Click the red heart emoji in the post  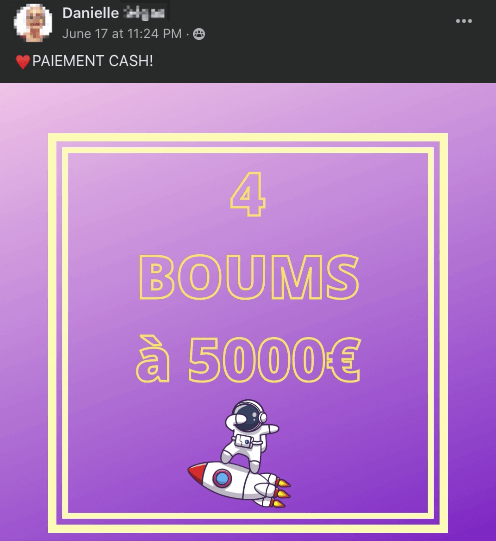(x=23, y=62)
